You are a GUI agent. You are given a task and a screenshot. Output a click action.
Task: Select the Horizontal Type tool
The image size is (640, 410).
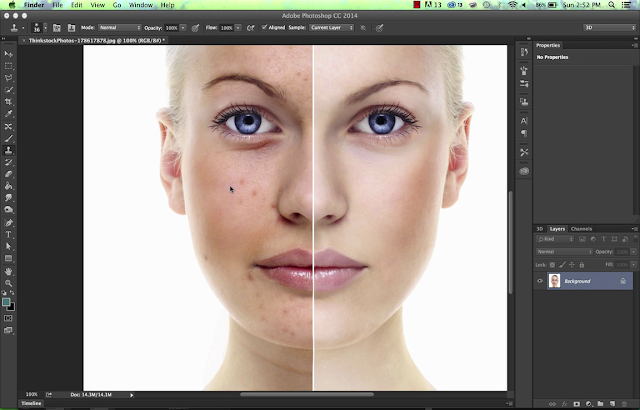coord(8,235)
